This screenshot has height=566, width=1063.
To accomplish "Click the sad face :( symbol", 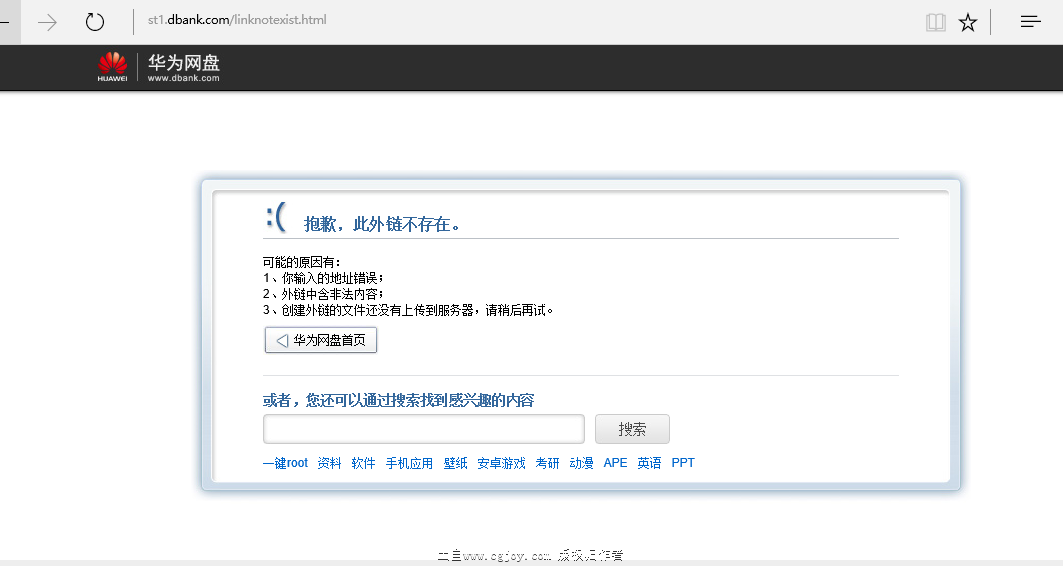I will point(276,217).
